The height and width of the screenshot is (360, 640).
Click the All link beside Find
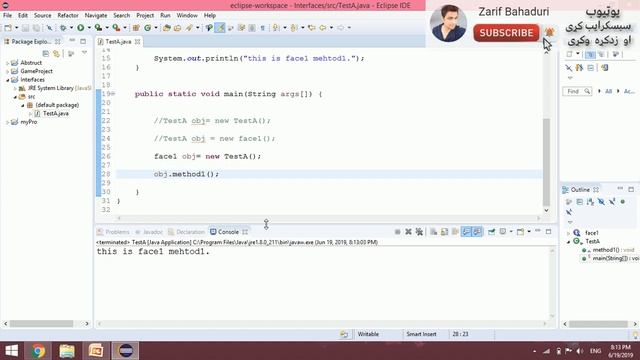608,91
